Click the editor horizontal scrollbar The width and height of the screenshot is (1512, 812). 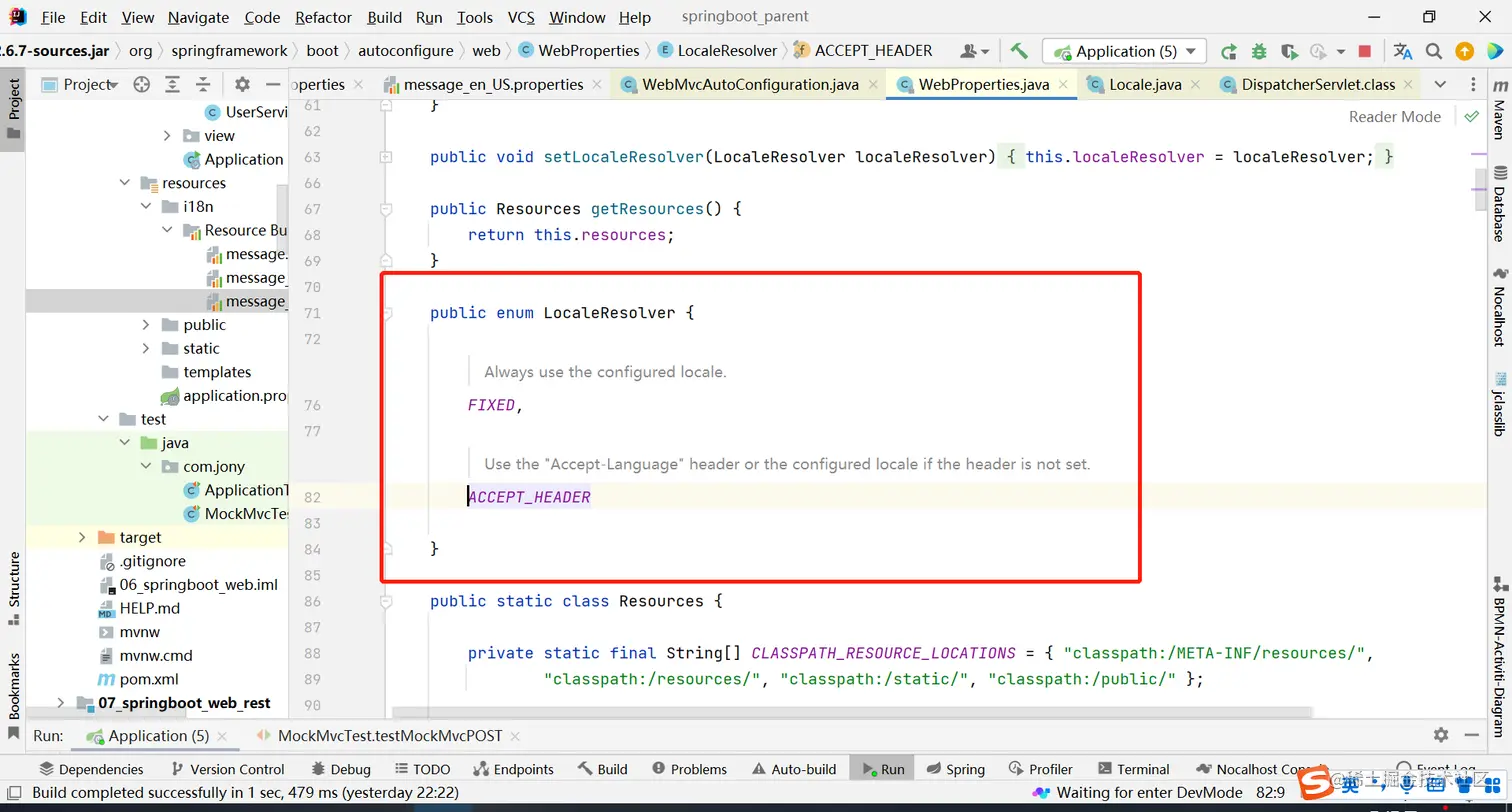(852, 714)
